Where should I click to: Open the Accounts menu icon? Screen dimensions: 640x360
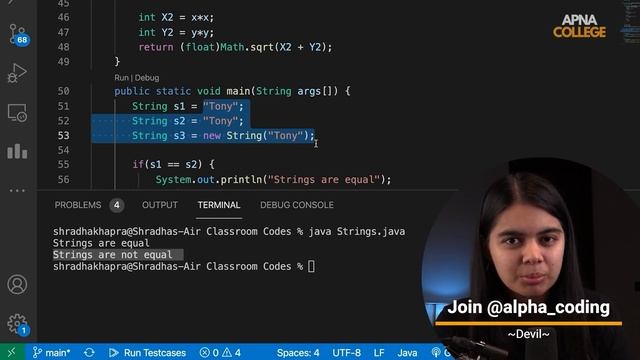[x=17, y=284]
